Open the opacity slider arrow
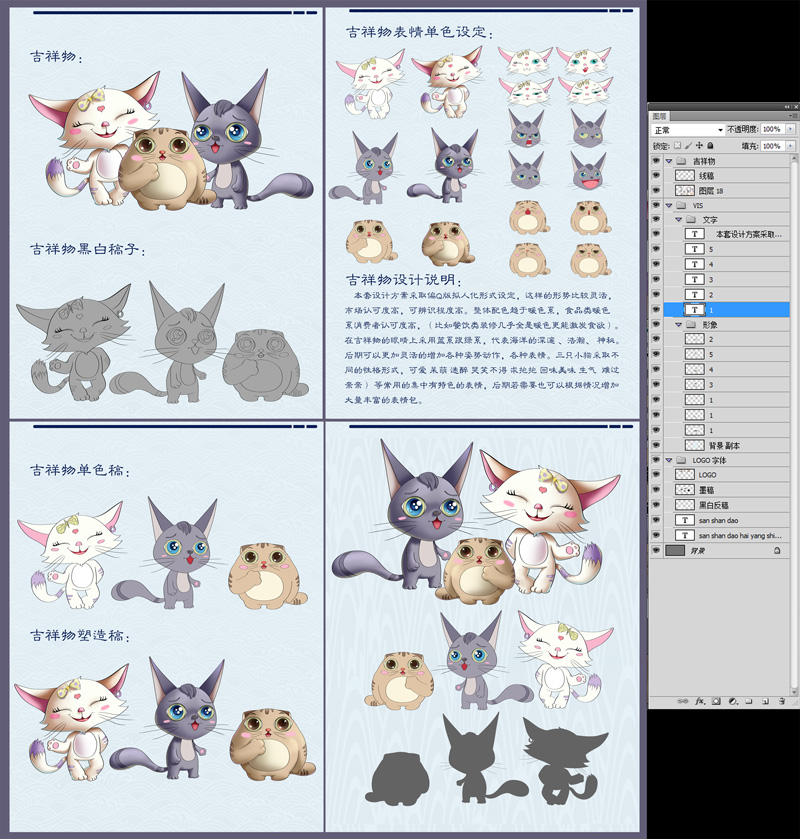The height and width of the screenshot is (839, 800). [x=790, y=129]
